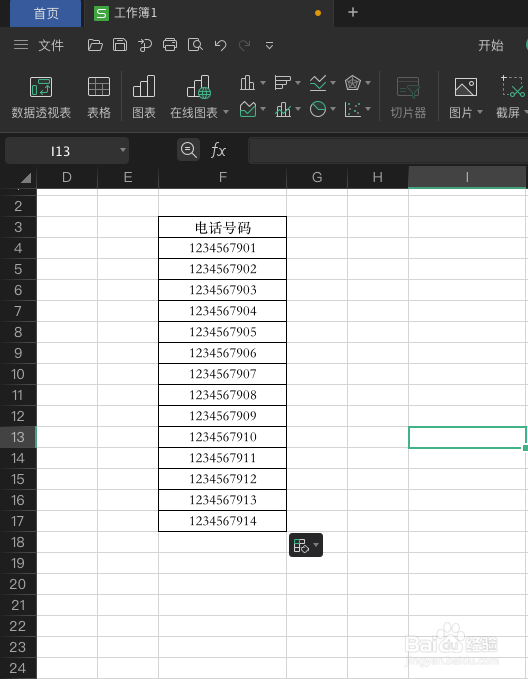Open column chart dropdown arrow
Viewport: 528px width, 679px height.
tap(262, 82)
